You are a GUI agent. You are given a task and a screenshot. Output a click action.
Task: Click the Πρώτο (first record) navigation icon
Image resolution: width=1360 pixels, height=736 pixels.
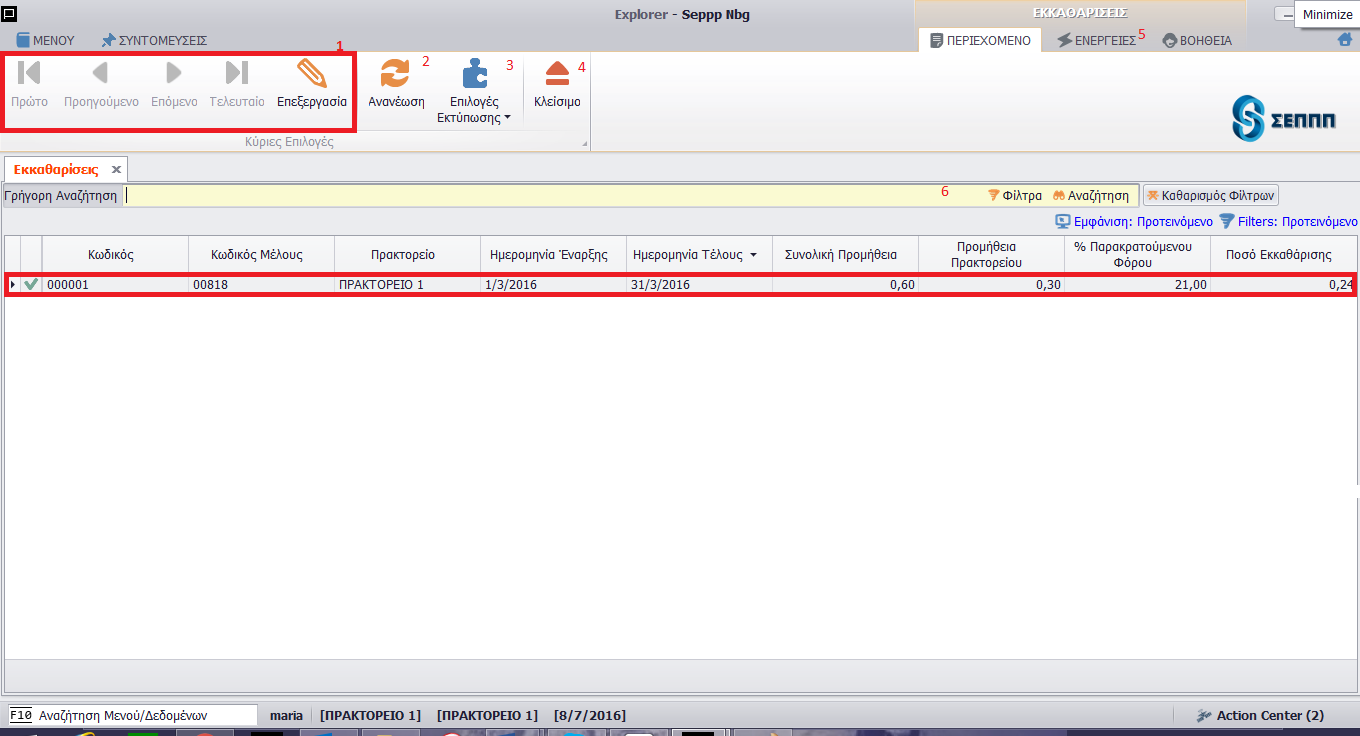[x=29, y=73]
